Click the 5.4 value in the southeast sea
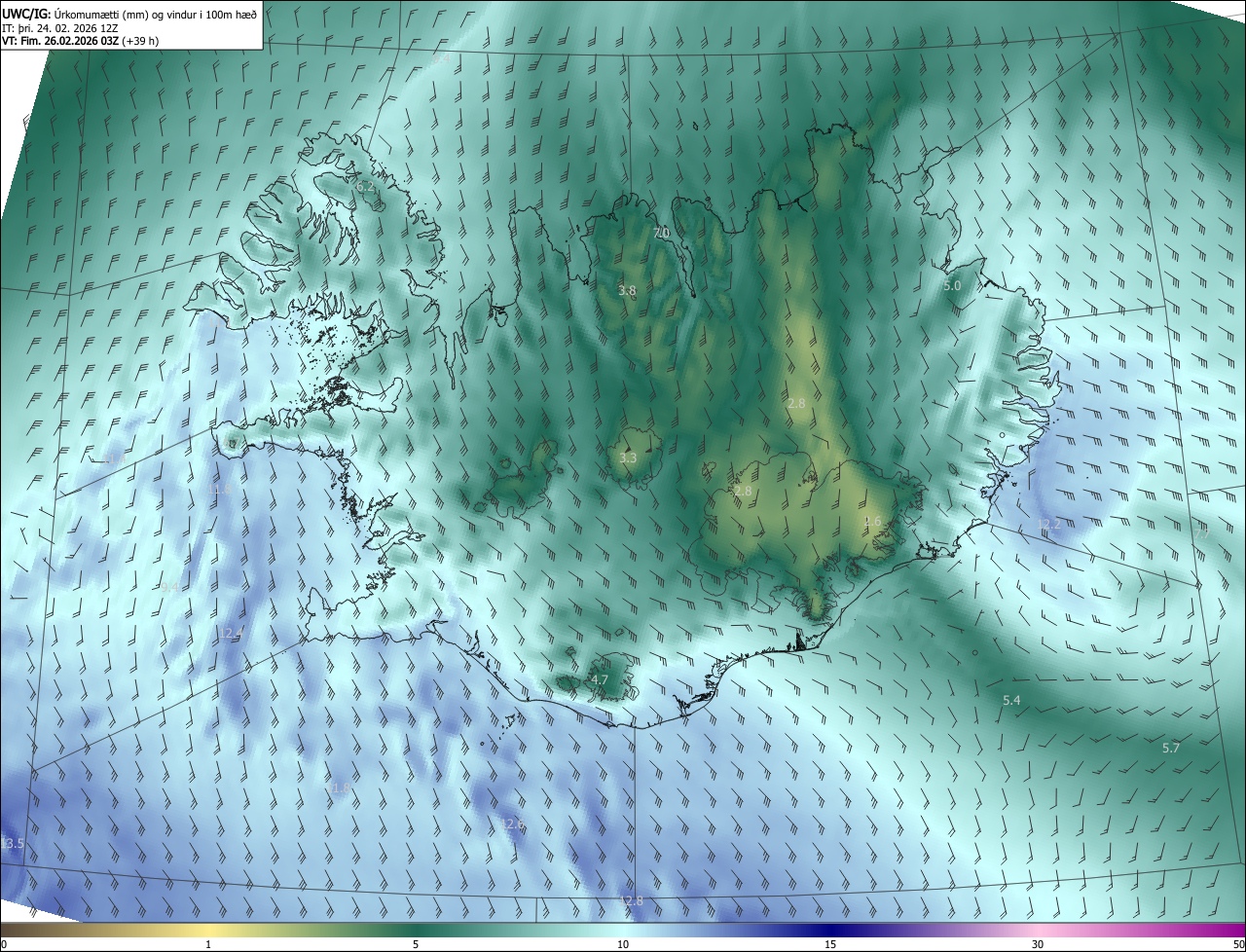 click(x=1011, y=700)
